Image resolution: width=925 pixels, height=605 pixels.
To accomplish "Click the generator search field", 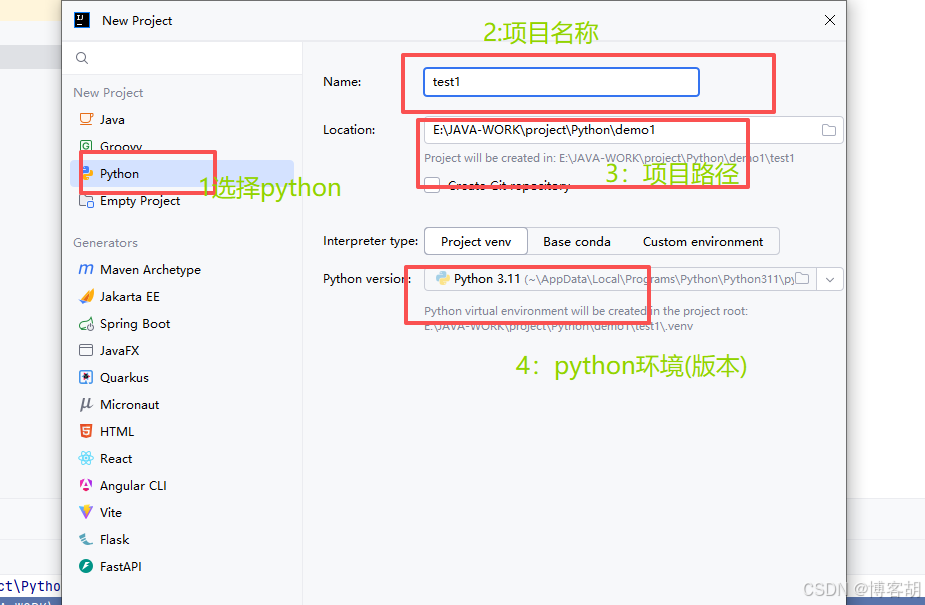I will (182, 58).
